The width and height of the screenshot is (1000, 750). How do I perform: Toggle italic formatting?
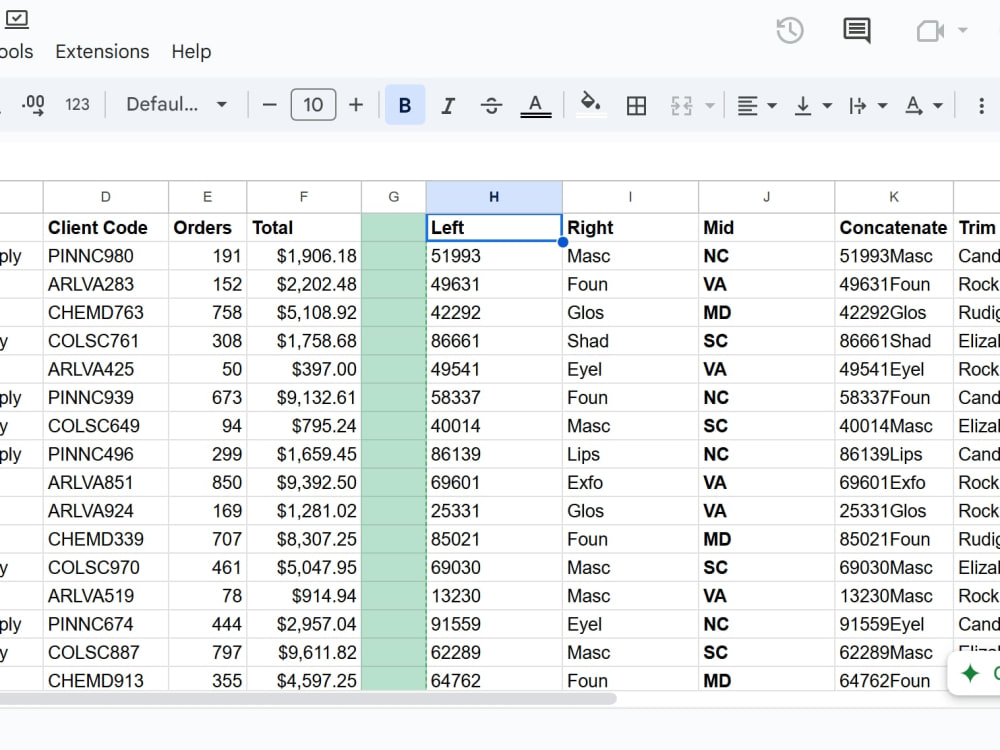448,105
